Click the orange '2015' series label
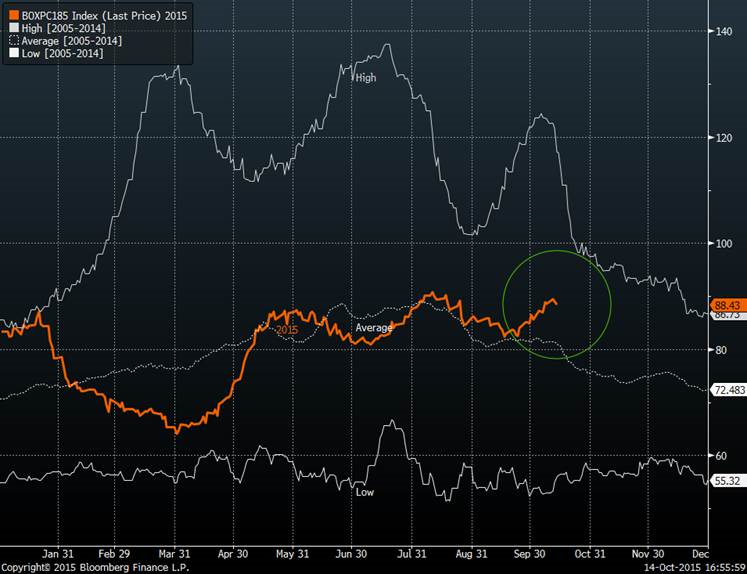747x574 pixels. click(287, 330)
